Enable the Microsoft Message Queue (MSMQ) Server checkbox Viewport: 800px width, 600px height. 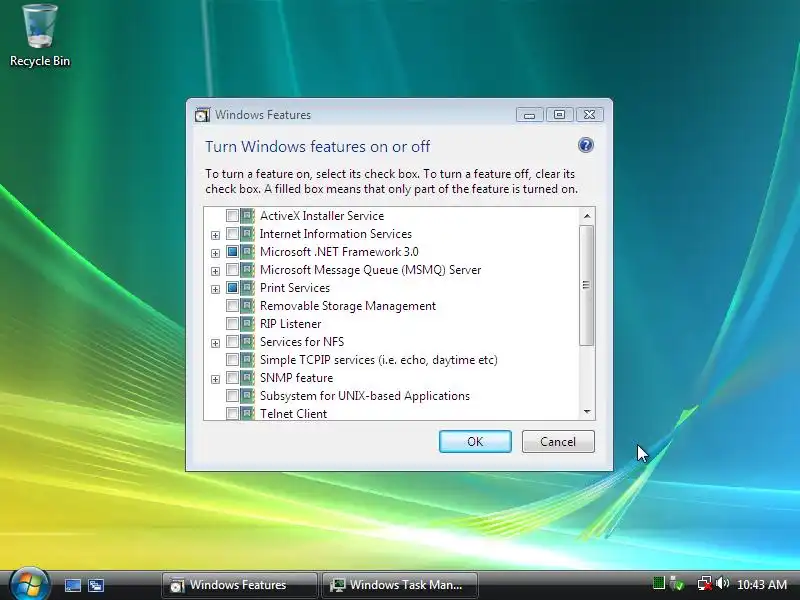(x=232, y=270)
